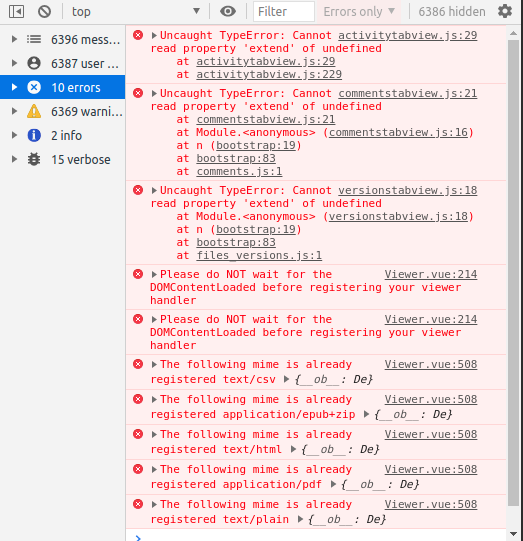Image resolution: width=523 pixels, height=541 pixels.
Task: Toggle the live expression eye icon
Action: pos(228,12)
